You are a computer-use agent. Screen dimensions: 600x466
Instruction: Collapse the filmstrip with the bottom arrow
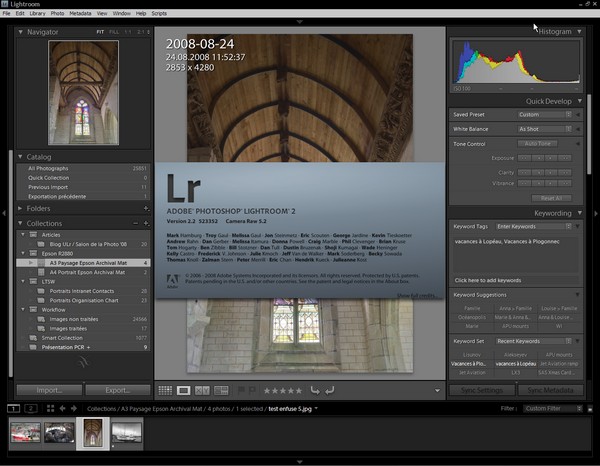point(300,462)
